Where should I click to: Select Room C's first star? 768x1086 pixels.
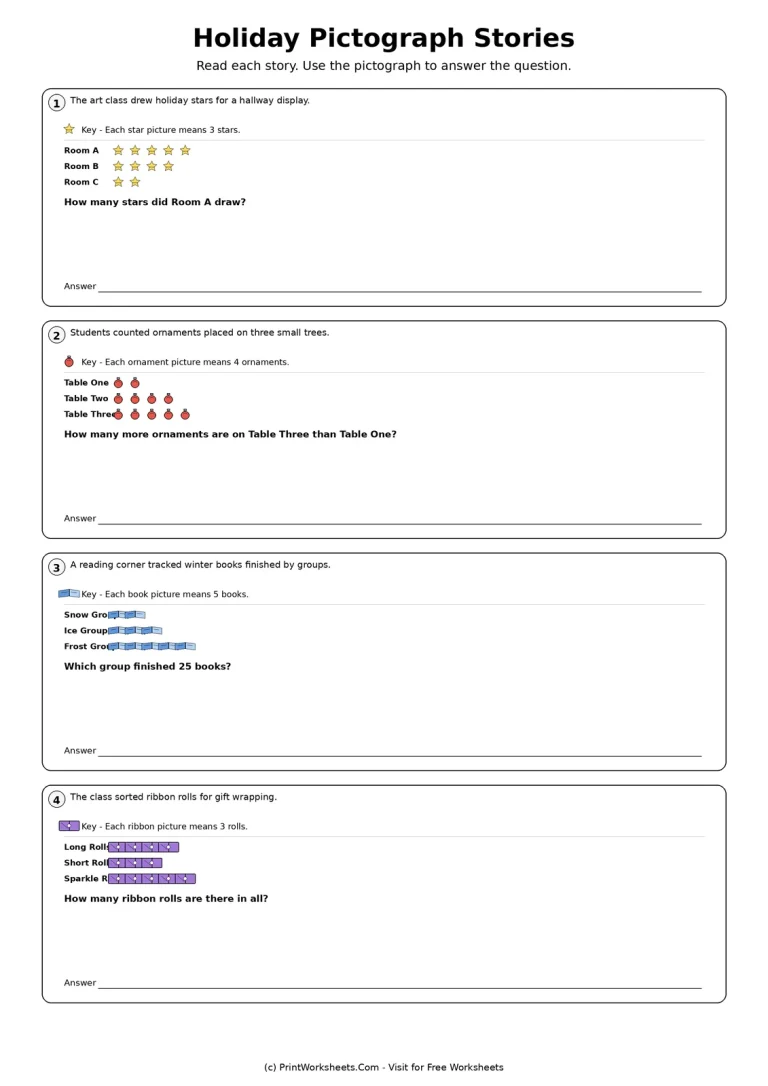(x=118, y=181)
